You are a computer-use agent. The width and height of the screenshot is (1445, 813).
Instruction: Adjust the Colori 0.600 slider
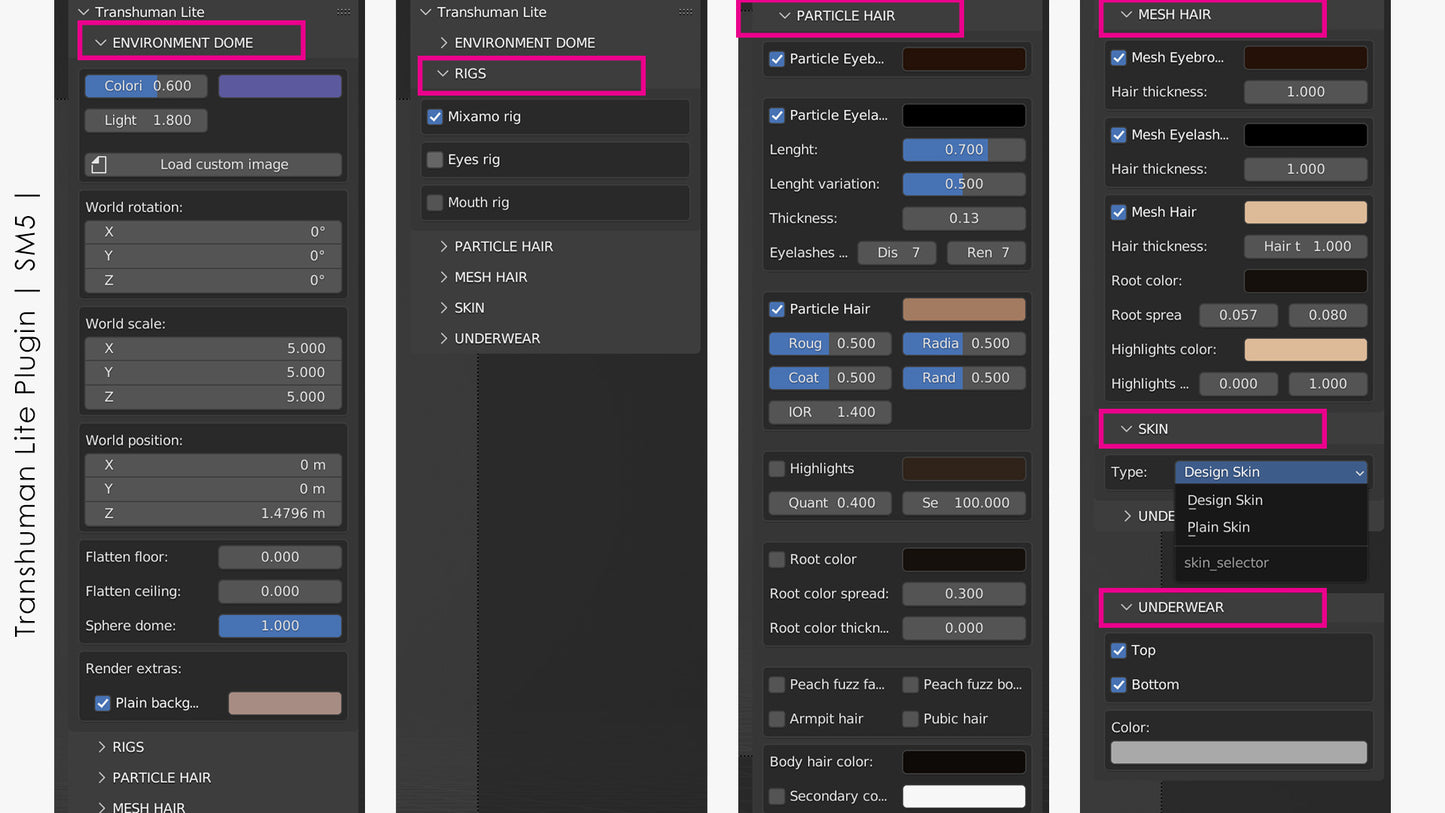pos(146,86)
